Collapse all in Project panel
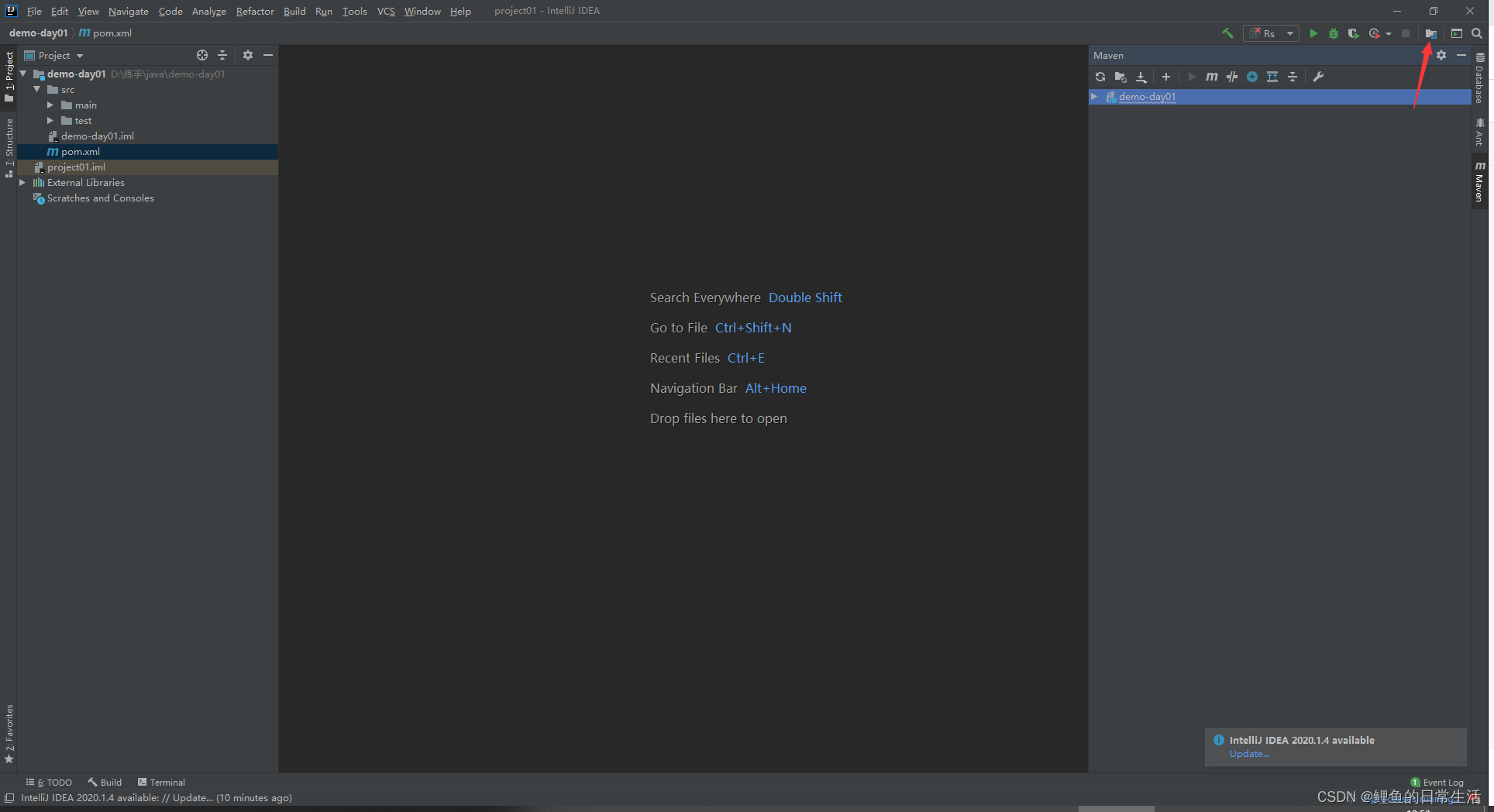 point(222,55)
